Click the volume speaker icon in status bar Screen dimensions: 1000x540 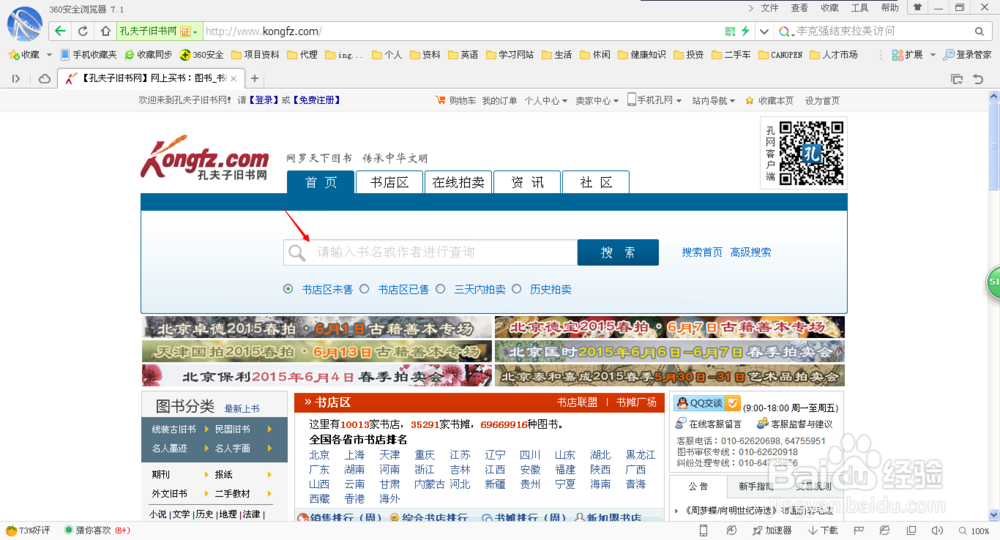coord(937,530)
